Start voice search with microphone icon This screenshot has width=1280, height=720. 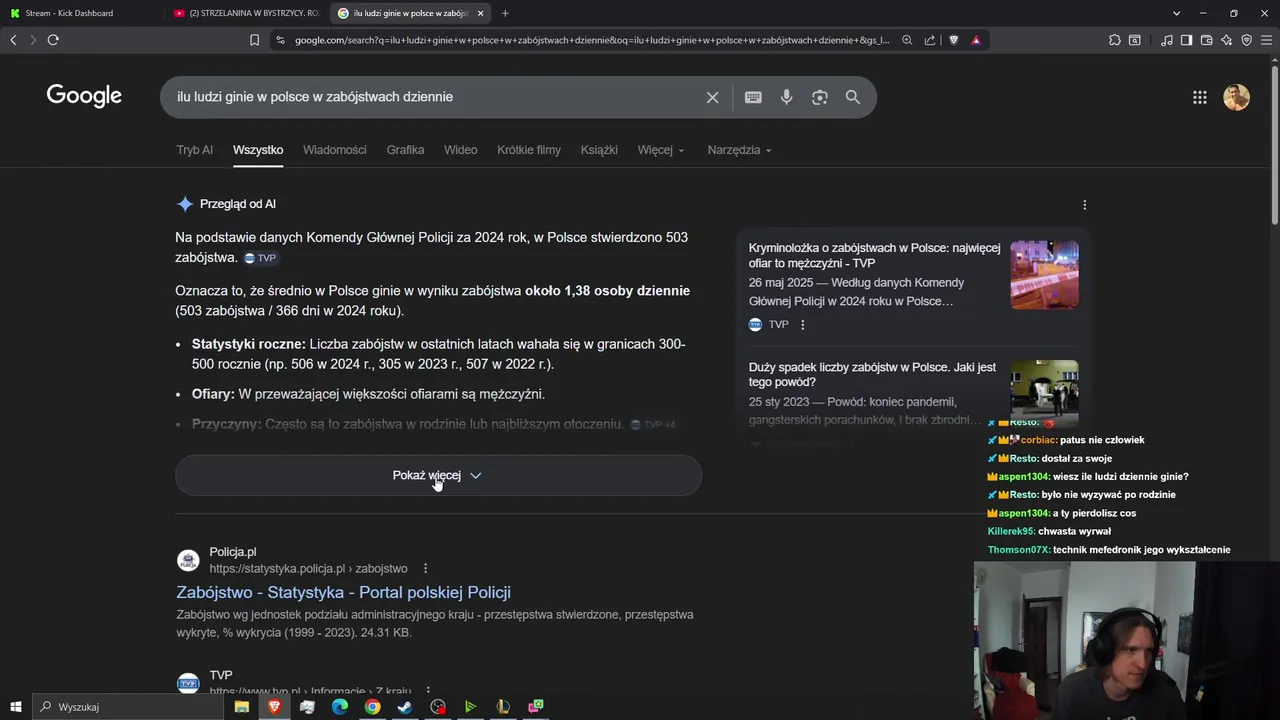[x=786, y=97]
